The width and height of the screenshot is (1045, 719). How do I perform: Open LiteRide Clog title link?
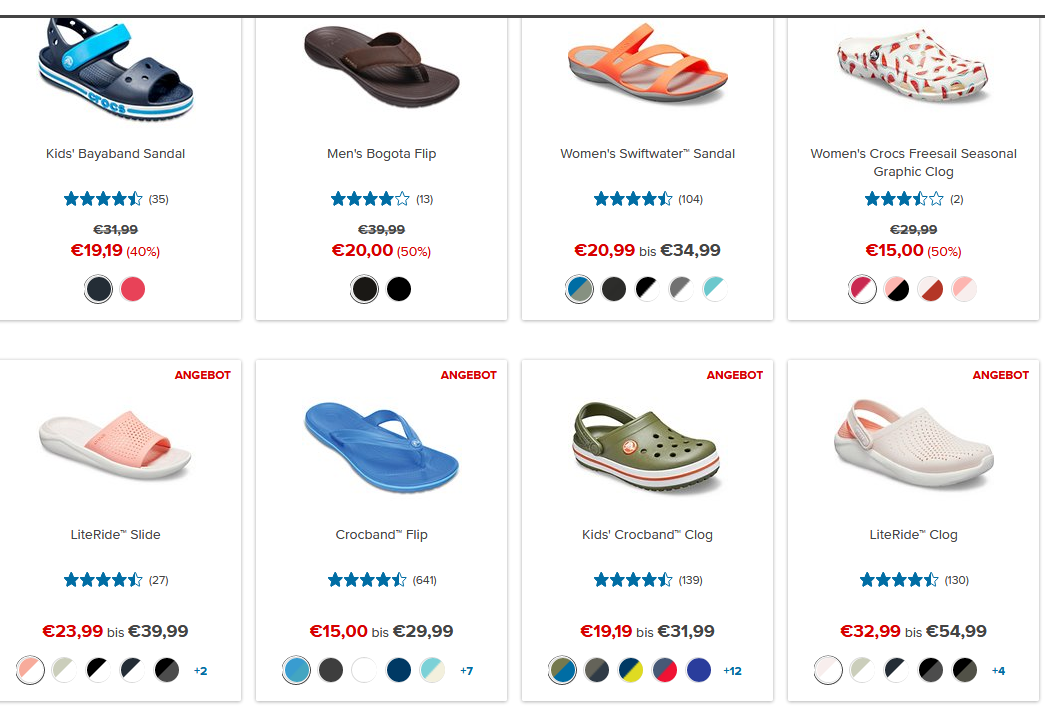tap(913, 534)
